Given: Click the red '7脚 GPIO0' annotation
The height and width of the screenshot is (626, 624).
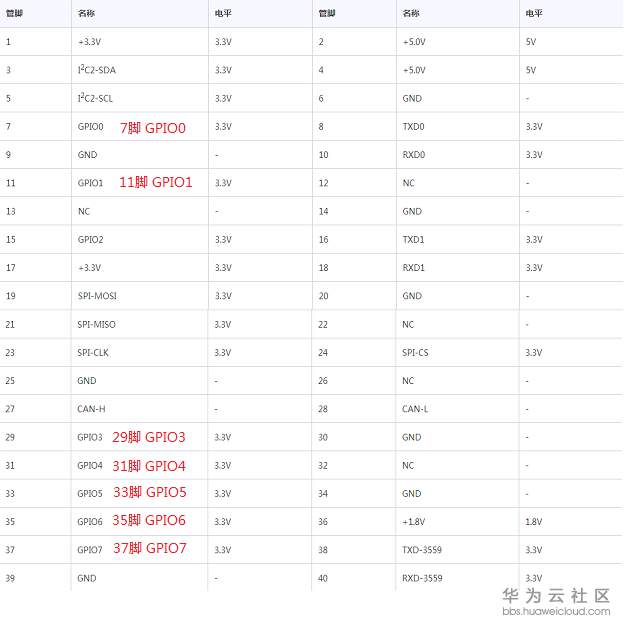Looking at the screenshot, I should (x=153, y=127).
